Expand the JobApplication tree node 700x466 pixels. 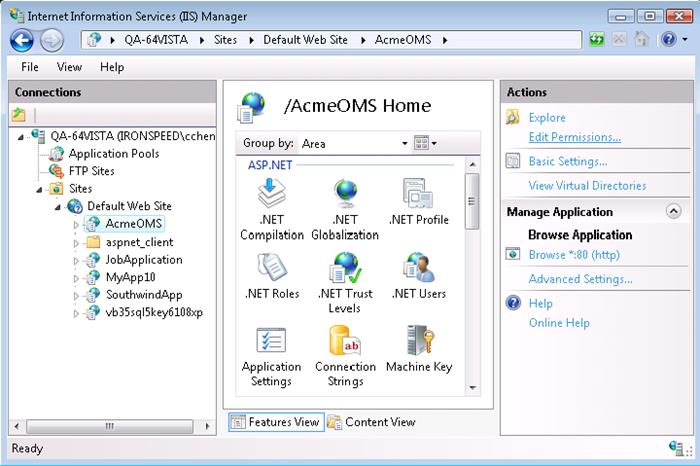76,261
